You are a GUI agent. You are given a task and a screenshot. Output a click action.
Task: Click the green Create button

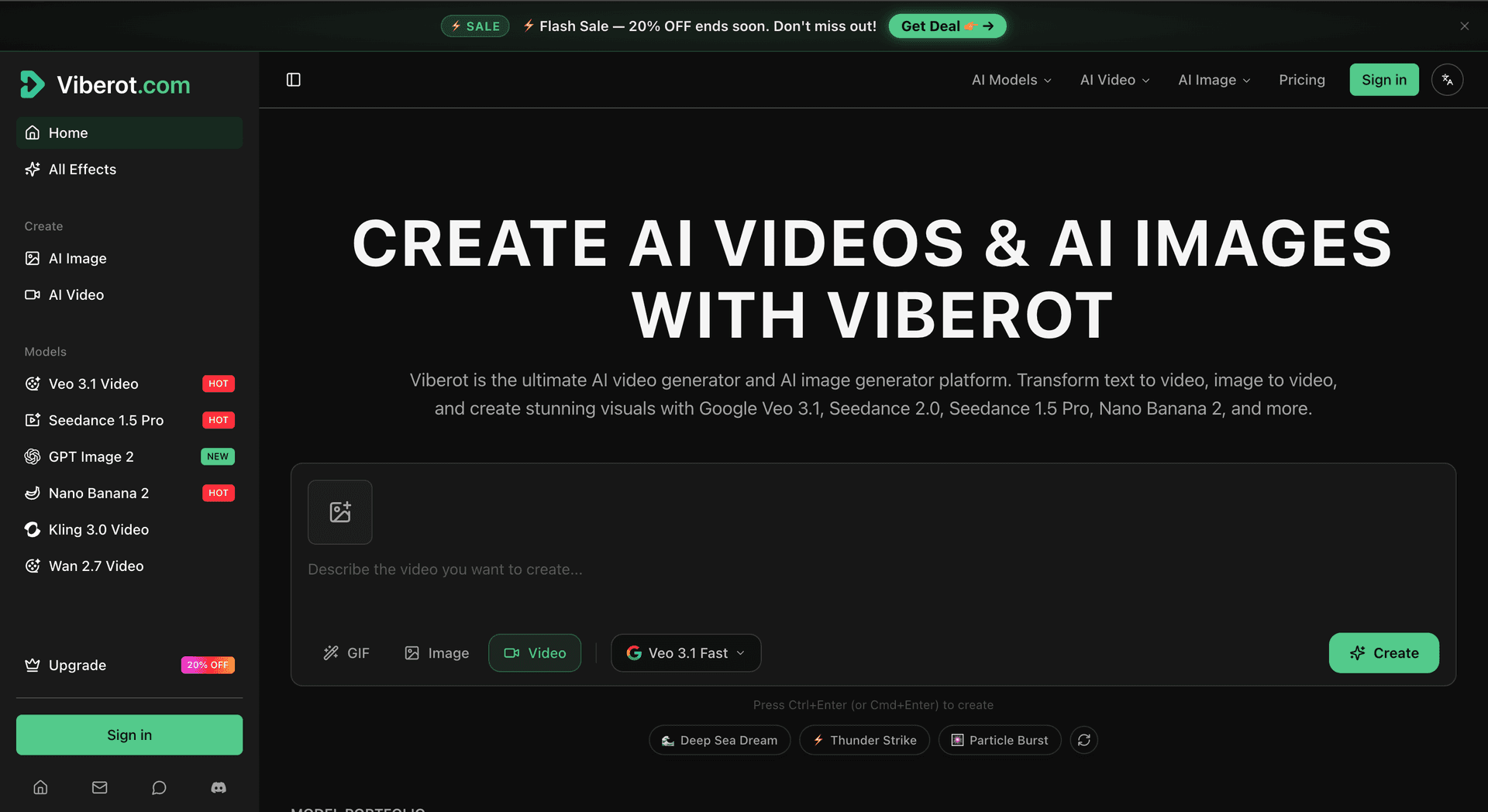click(1383, 653)
